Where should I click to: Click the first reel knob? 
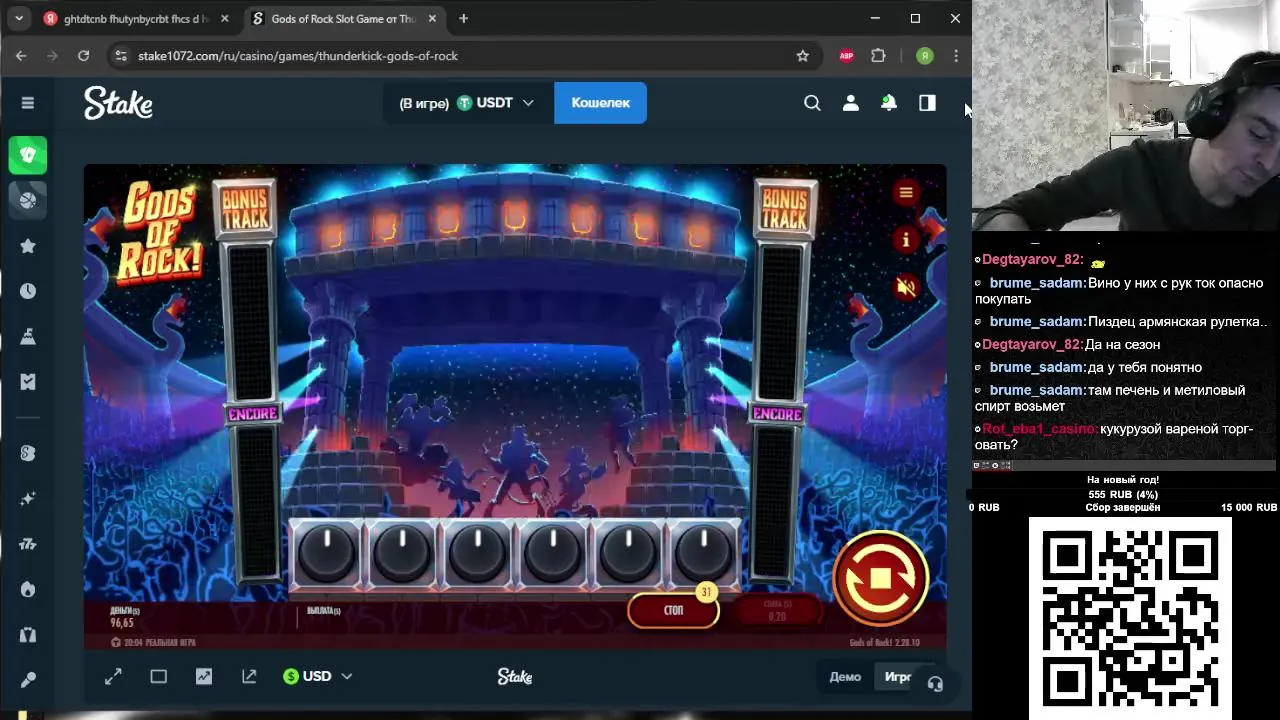pos(327,554)
